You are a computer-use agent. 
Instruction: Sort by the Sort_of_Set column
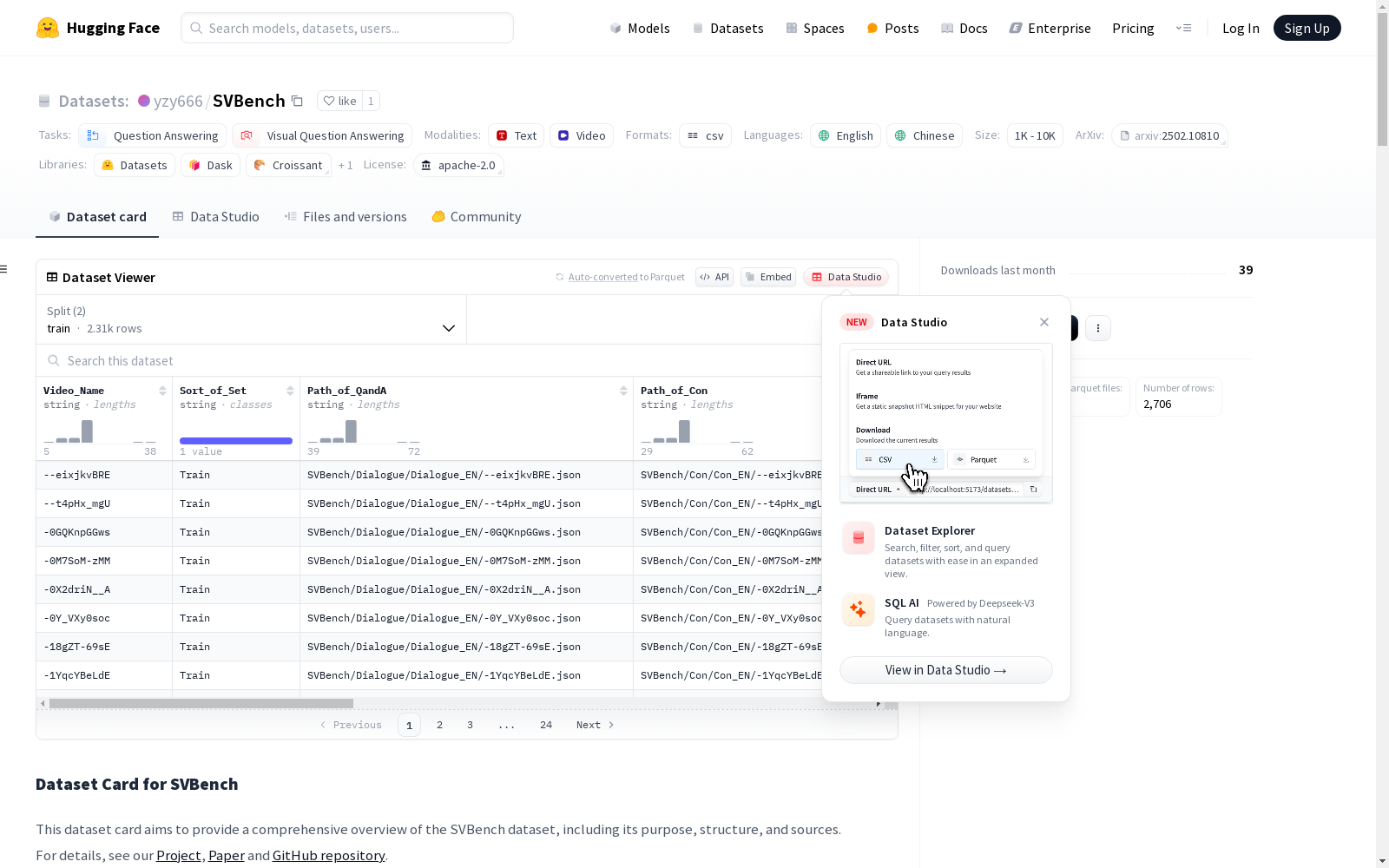(x=290, y=391)
